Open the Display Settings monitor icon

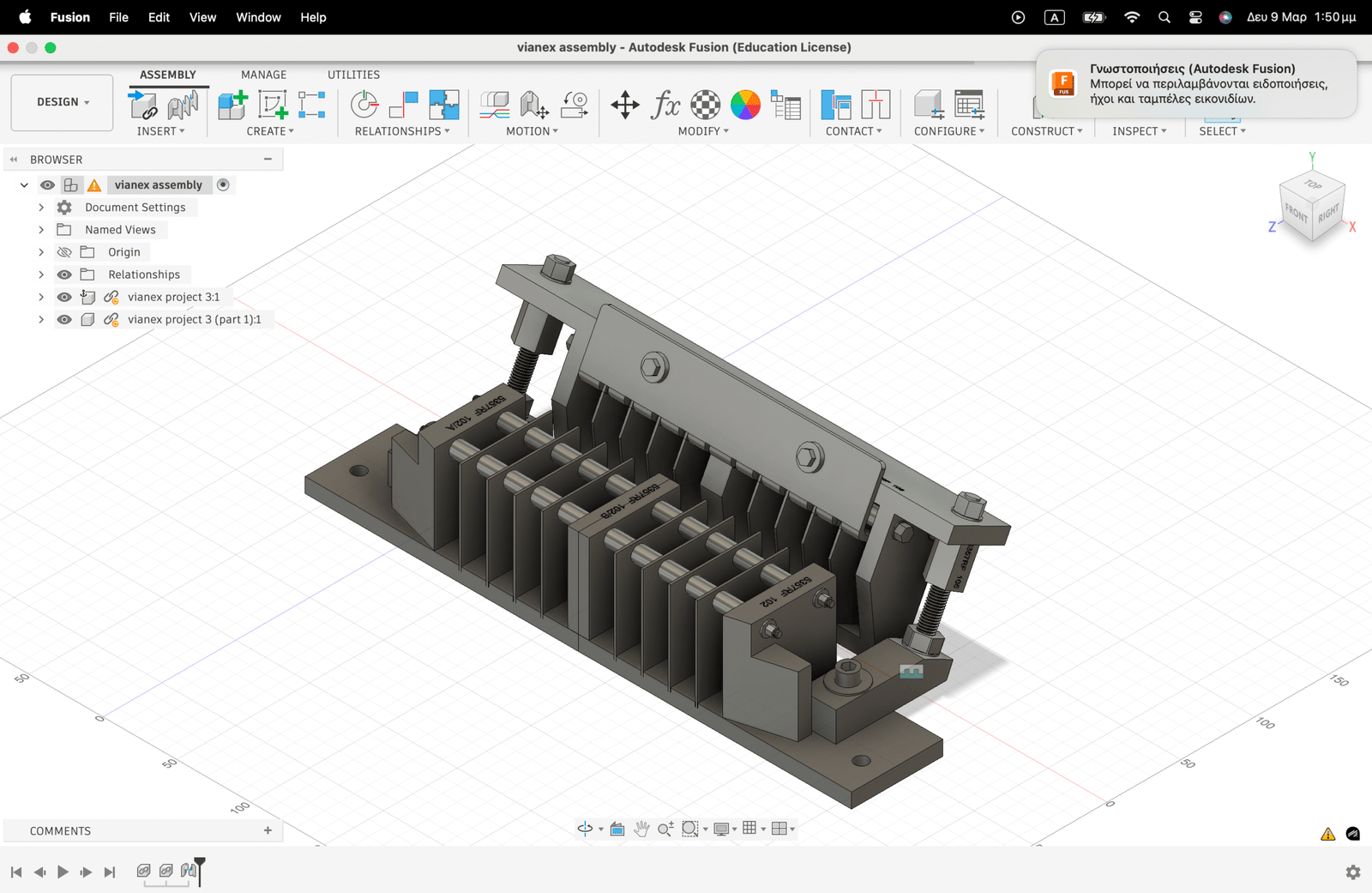(x=721, y=829)
